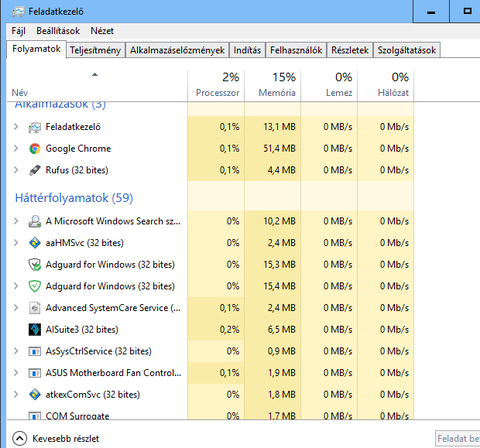Expand Microsoft Windows Search process row

coord(16,221)
